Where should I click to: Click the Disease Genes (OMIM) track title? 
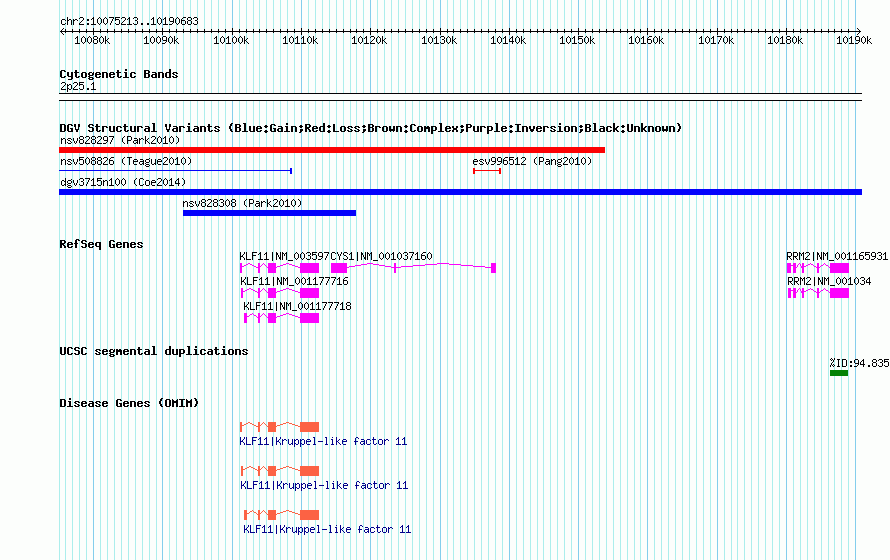pos(129,403)
